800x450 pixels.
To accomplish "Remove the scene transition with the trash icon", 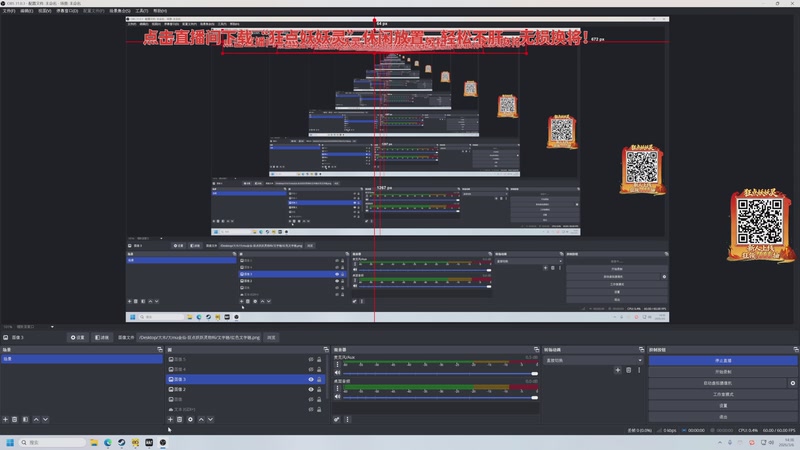I will point(629,370).
